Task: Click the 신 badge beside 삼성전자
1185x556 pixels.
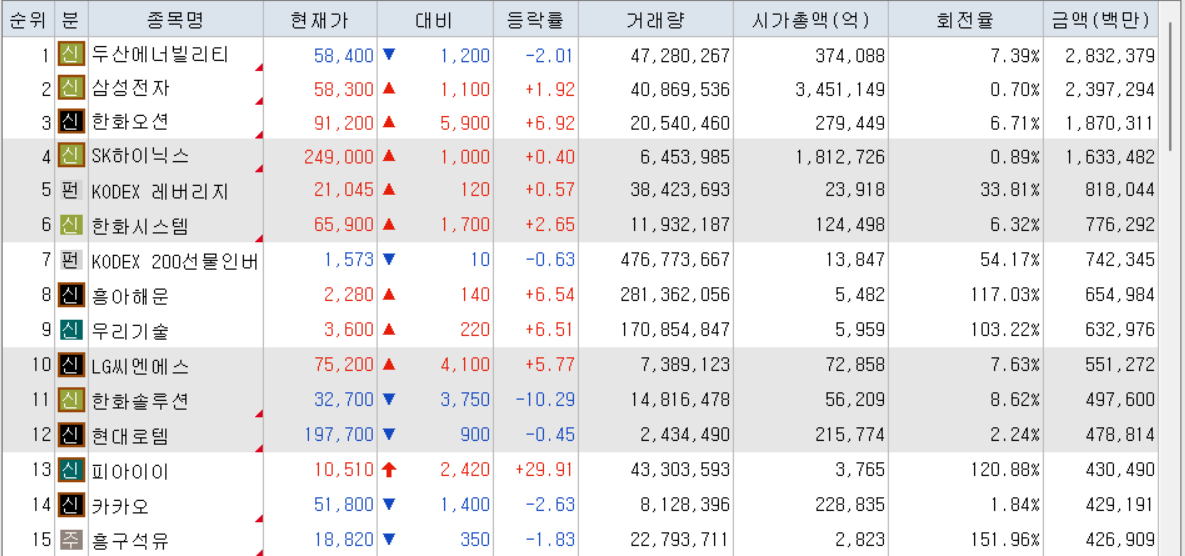Action: pos(71,88)
